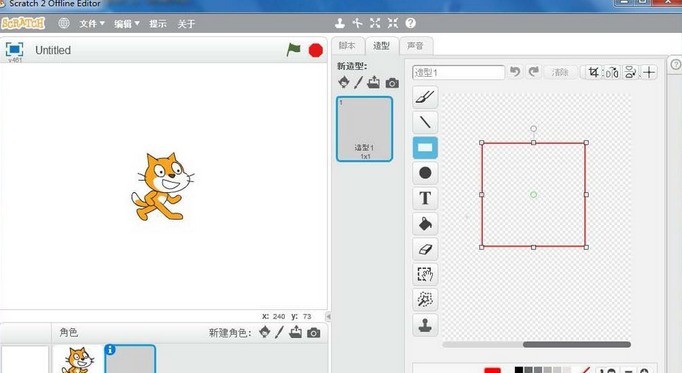Image resolution: width=682 pixels, height=373 pixels.
Task: Pick the black color swatch
Action: (518, 370)
